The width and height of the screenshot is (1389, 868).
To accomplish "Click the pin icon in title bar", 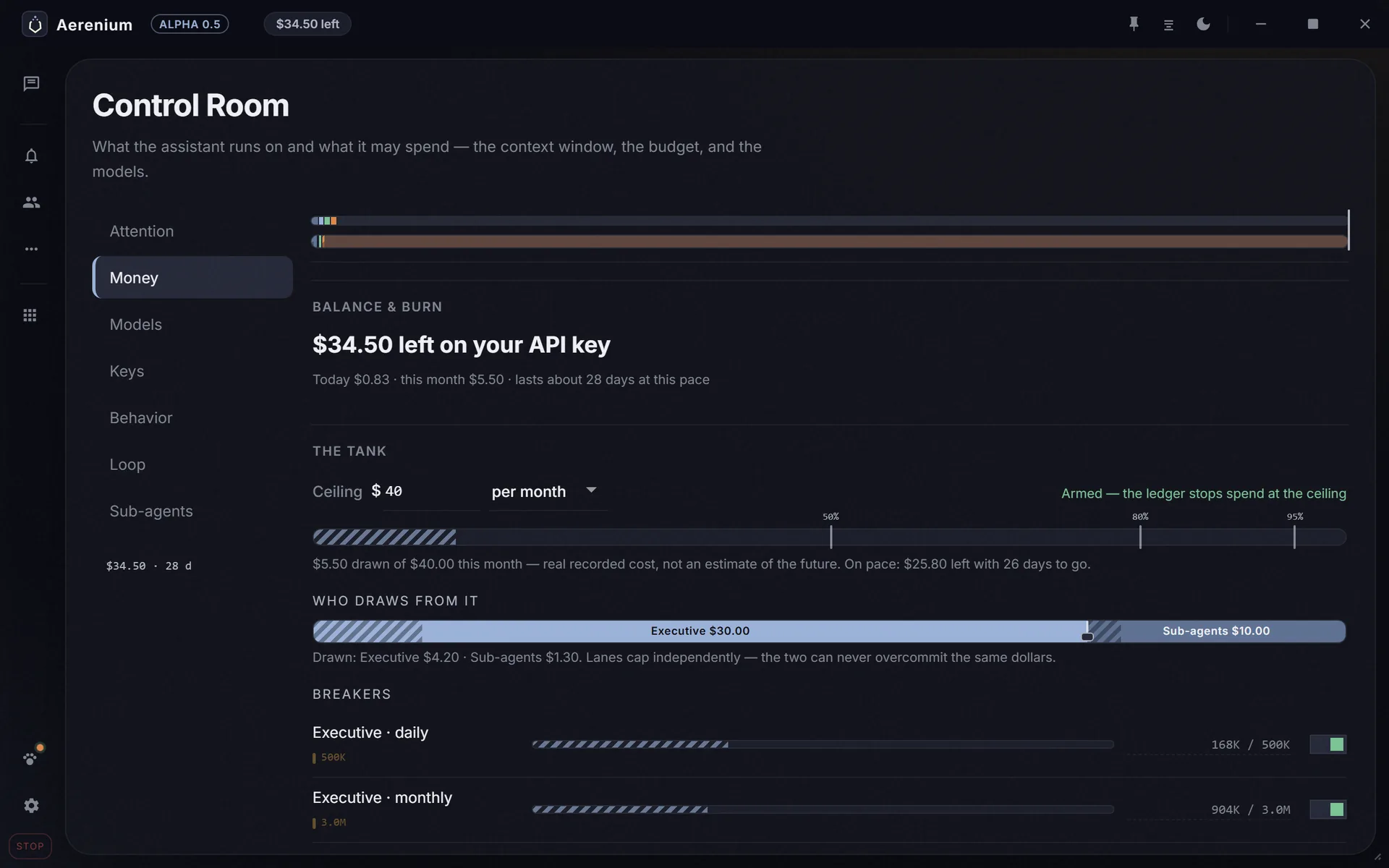I will 1134,24.
